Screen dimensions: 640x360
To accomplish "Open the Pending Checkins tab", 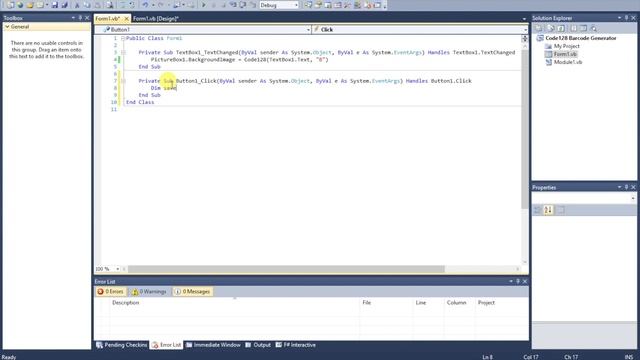I will pyautogui.click(x=122, y=345).
